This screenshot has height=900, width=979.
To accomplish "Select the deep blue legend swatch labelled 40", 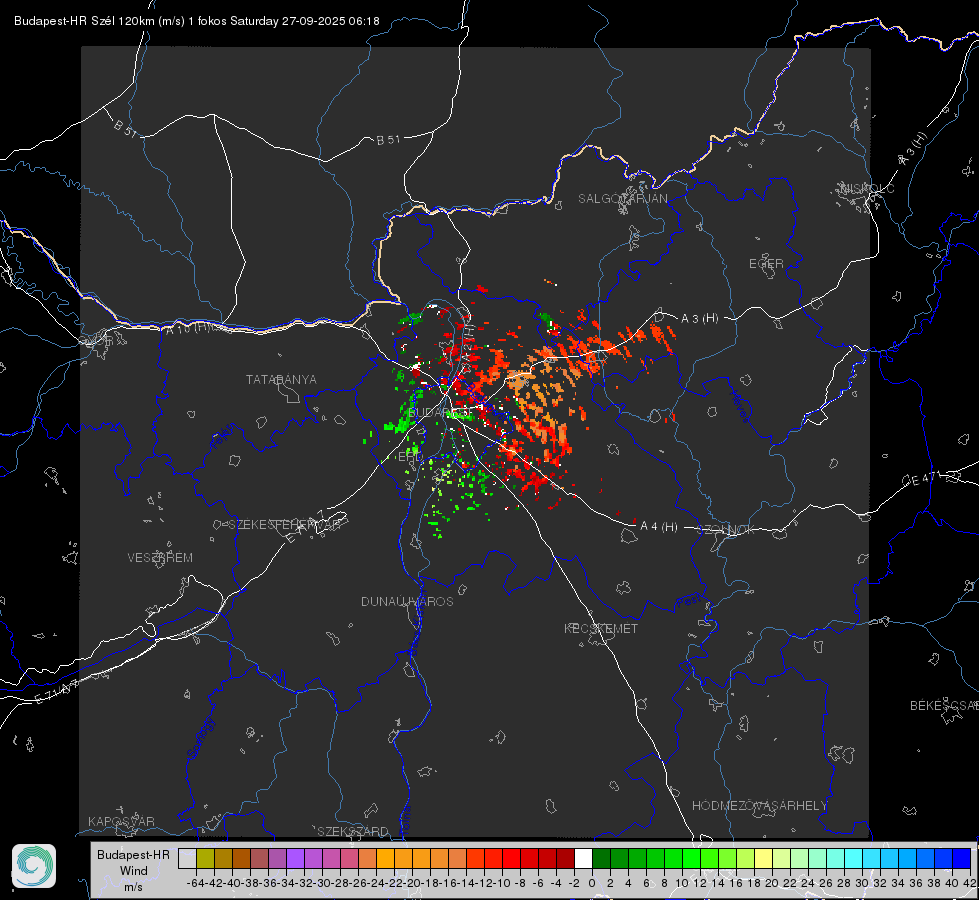I will coord(962,858).
